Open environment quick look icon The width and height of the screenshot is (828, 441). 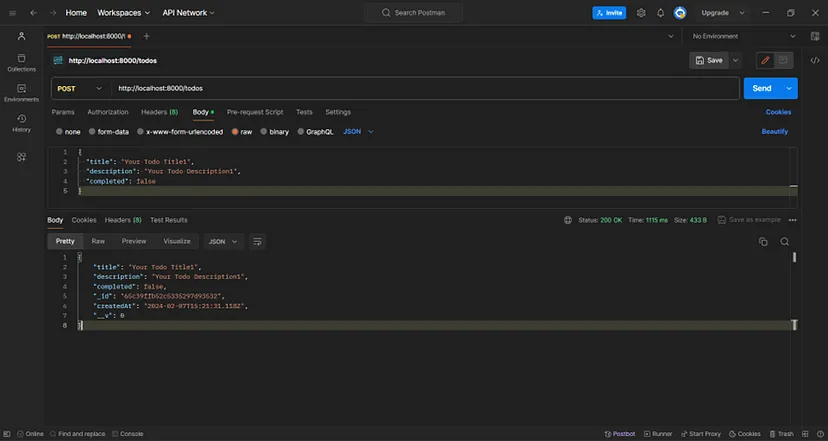point(815,36)
